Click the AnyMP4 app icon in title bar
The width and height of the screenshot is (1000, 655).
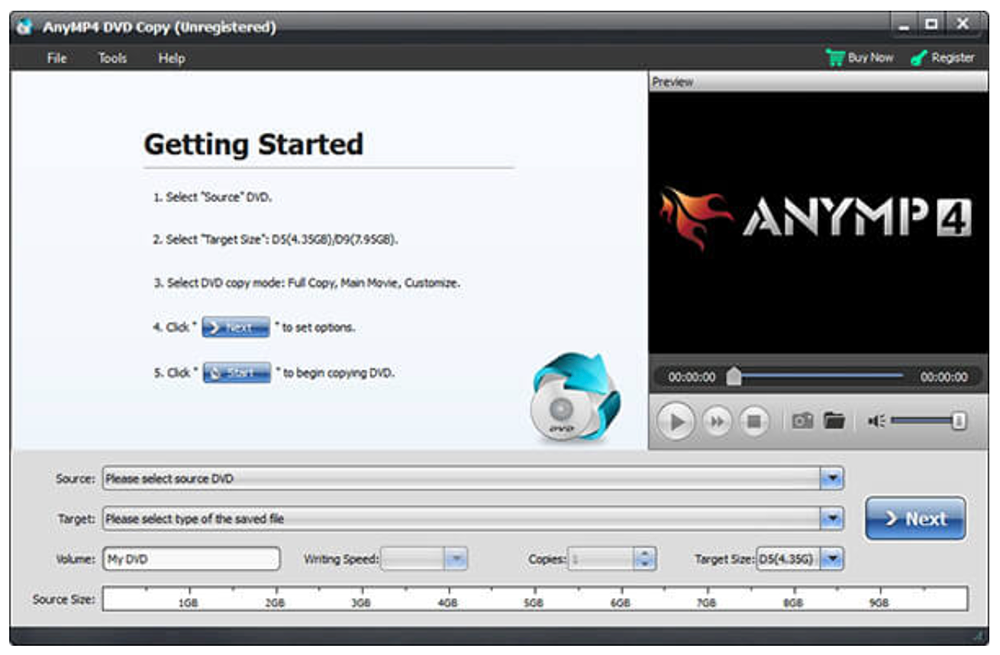click(25, 27)
